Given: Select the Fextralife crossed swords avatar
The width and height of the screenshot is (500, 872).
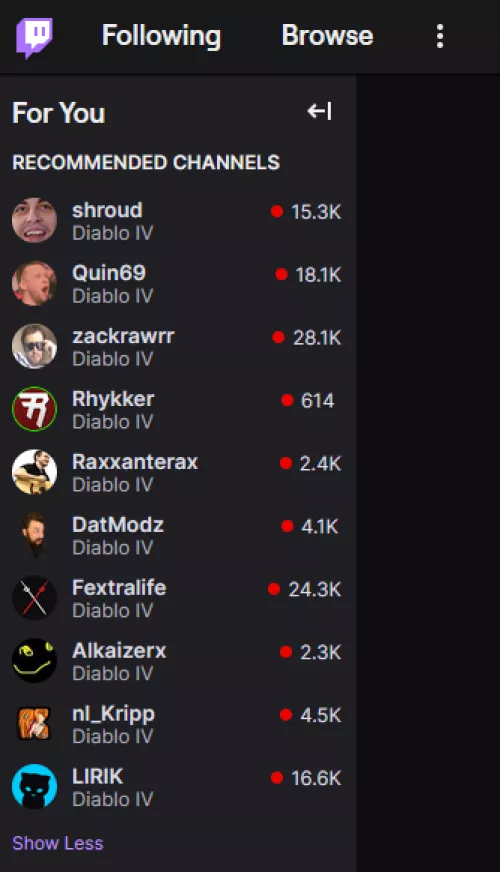Looking at the screenshot, I should coord(34,597).
